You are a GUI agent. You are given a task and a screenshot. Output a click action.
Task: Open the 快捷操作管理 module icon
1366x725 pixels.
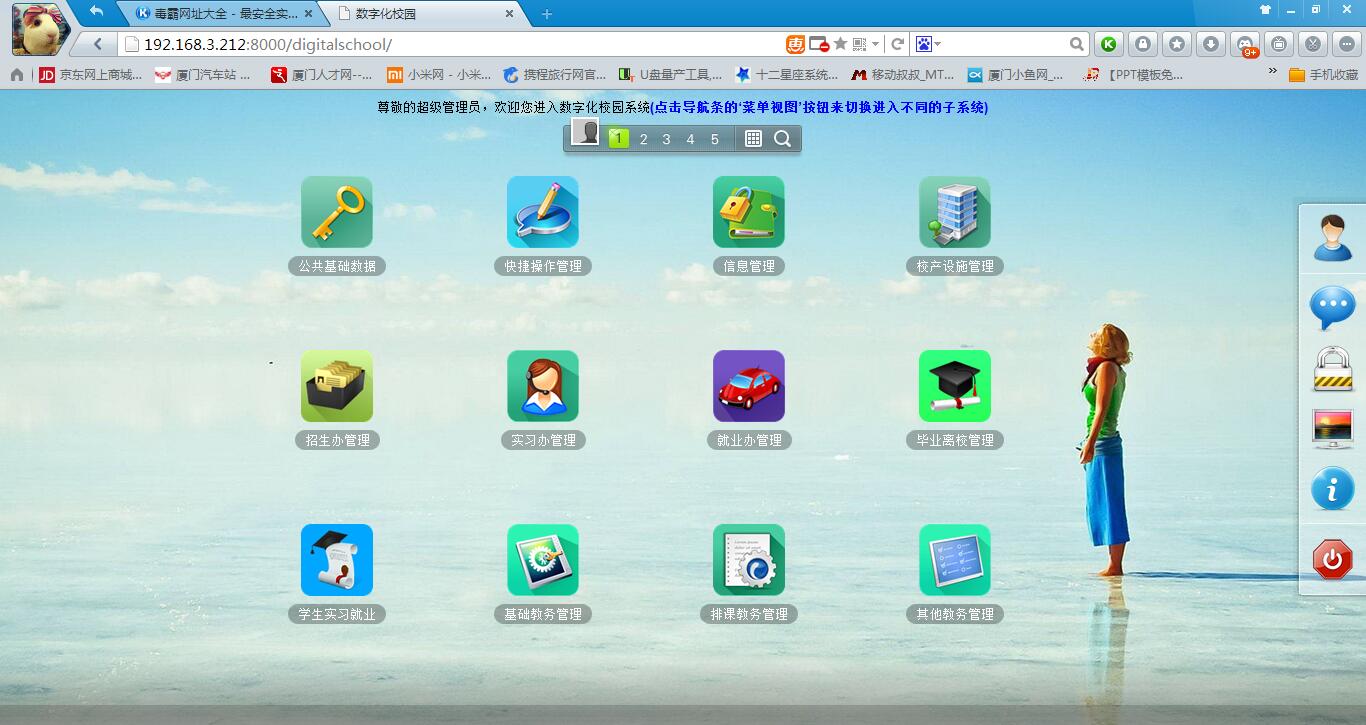[542, 212]
